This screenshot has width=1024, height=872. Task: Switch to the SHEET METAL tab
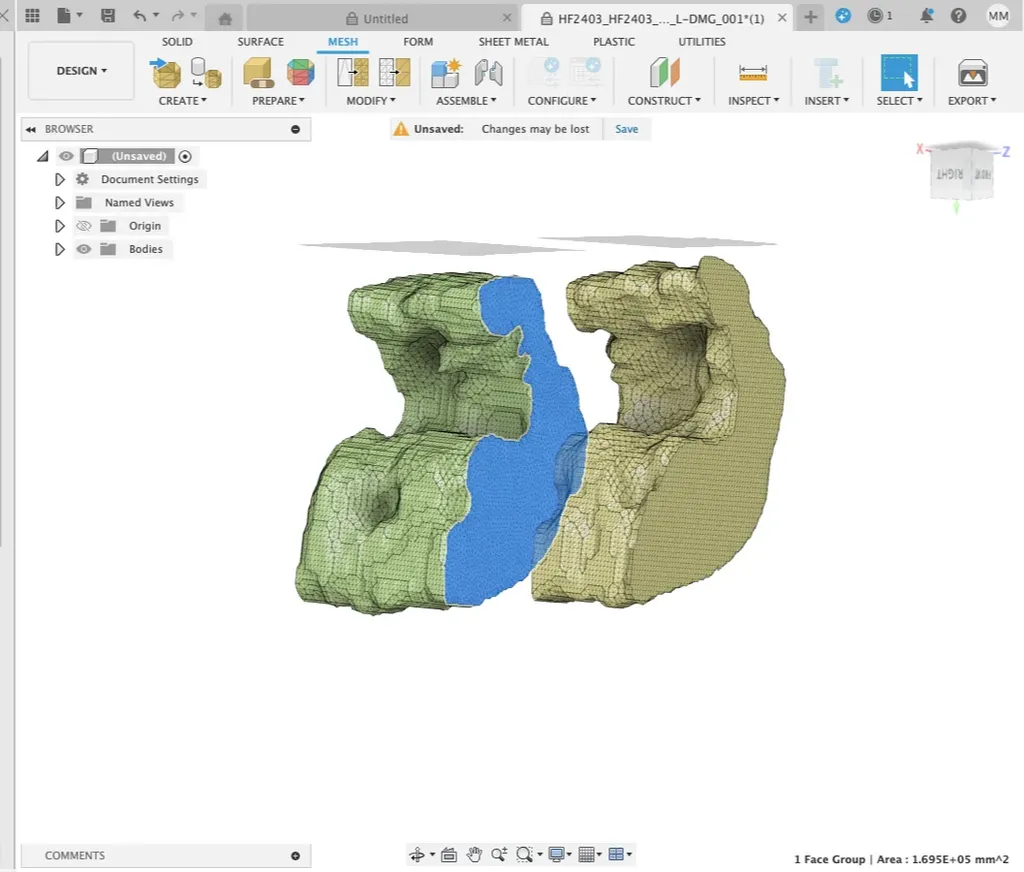point(513,42)
